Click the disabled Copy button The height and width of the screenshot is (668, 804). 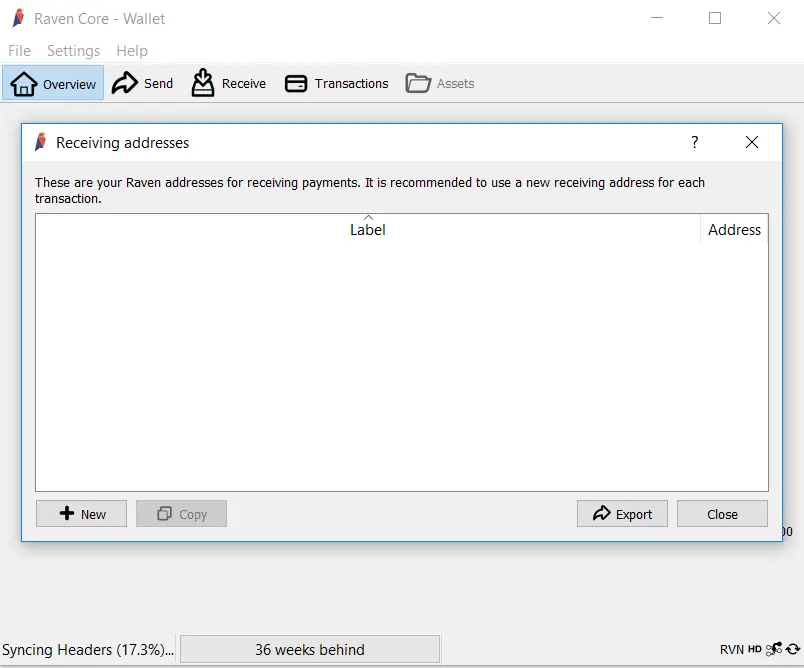[x=182, y=514]
